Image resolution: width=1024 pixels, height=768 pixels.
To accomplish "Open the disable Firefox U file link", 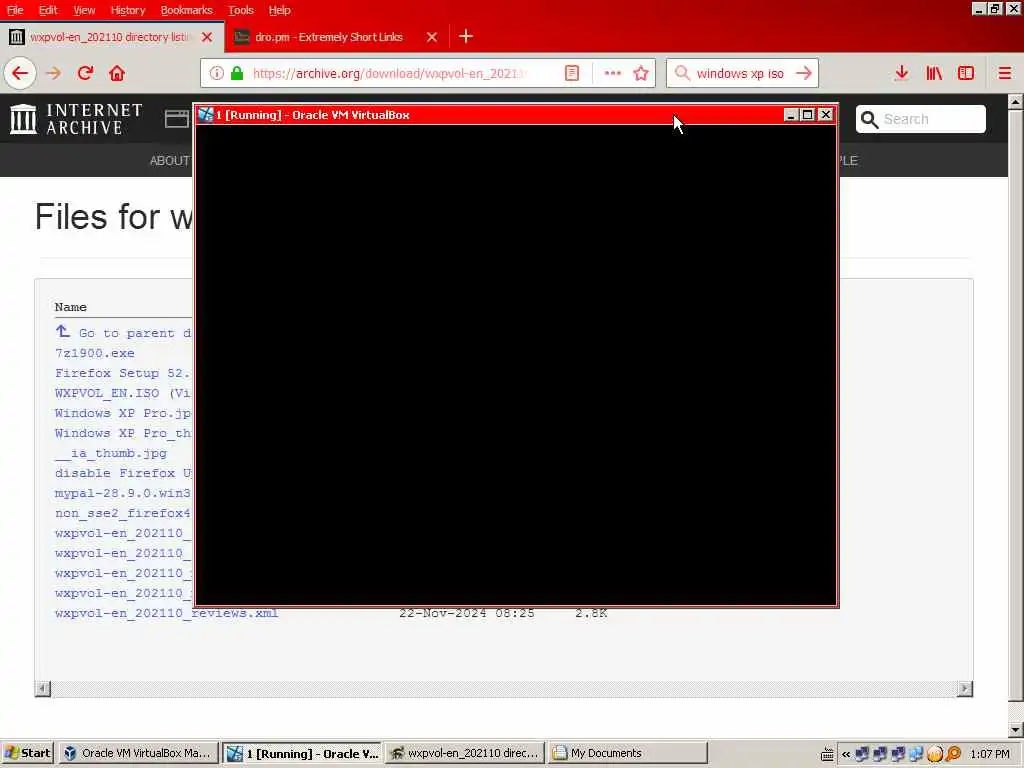I will click(123, 473).
